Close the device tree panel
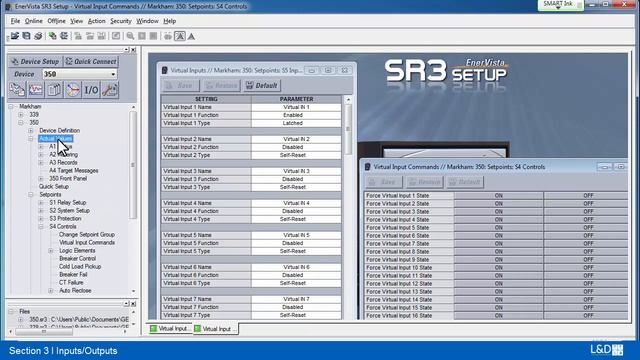The width and height of the screenshot is (640, 360). click(133, 50)
